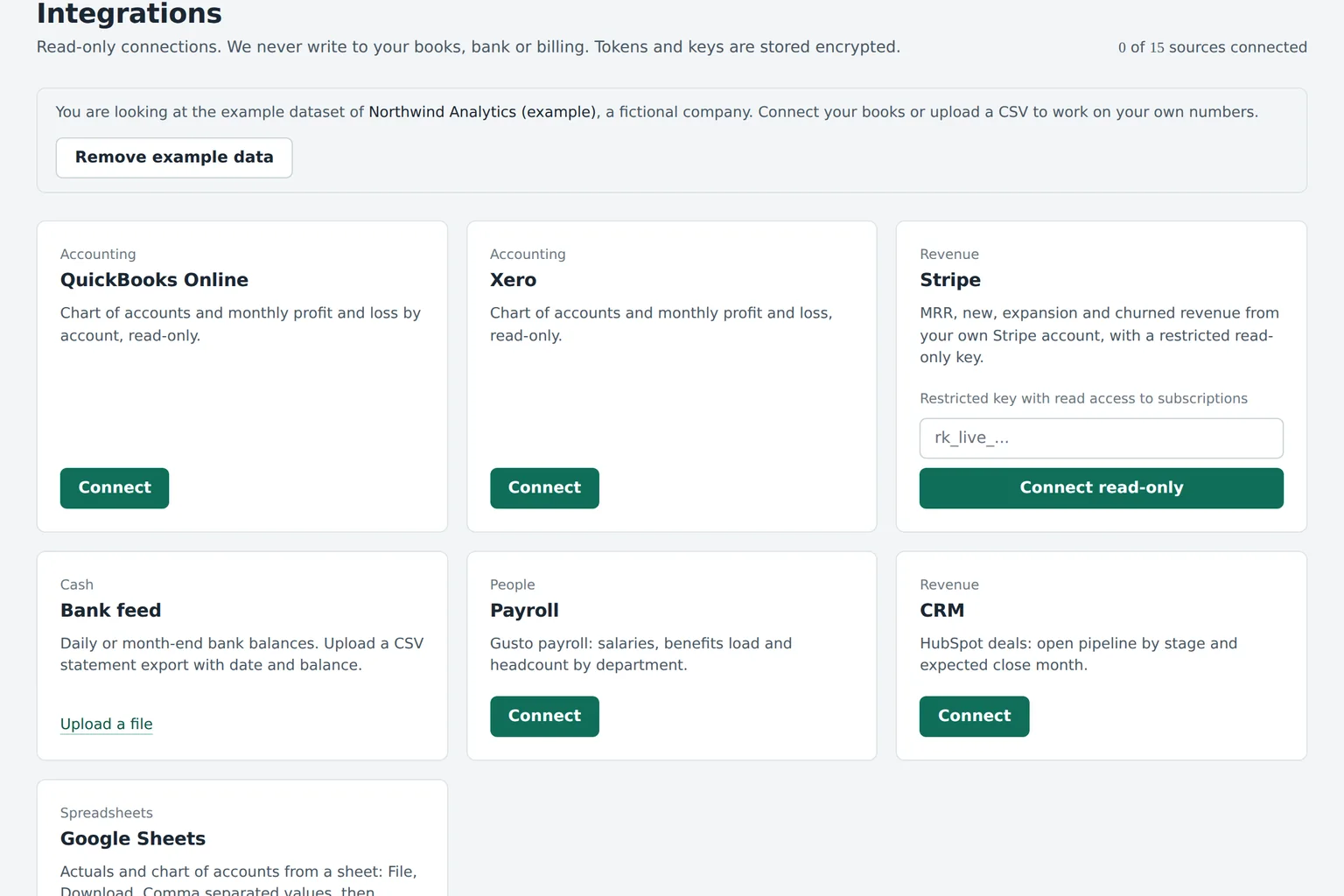
Task: Select the Google Sheets card title
Action: [133, 839]
